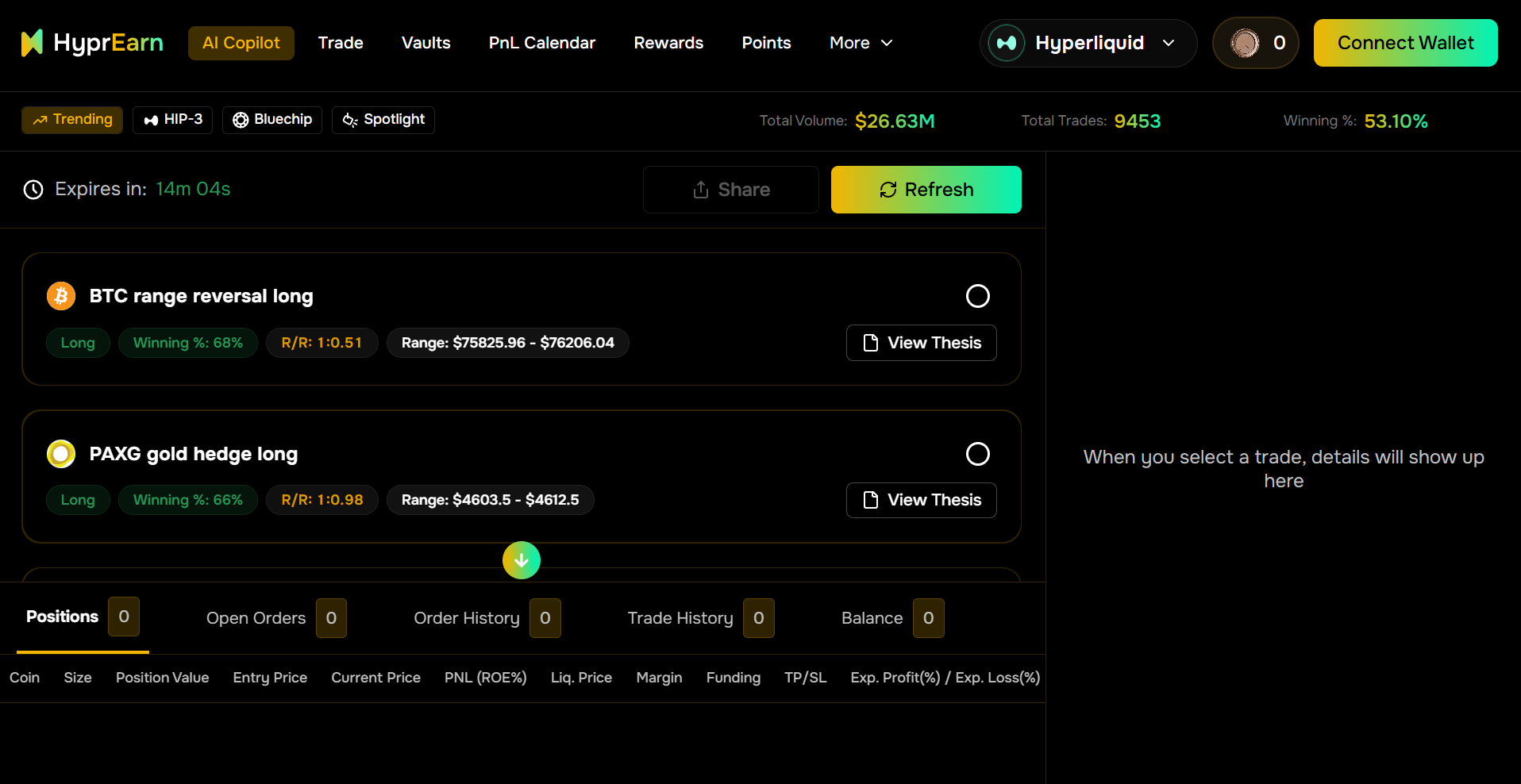Filter by Bluechip trades

point(272,120)
